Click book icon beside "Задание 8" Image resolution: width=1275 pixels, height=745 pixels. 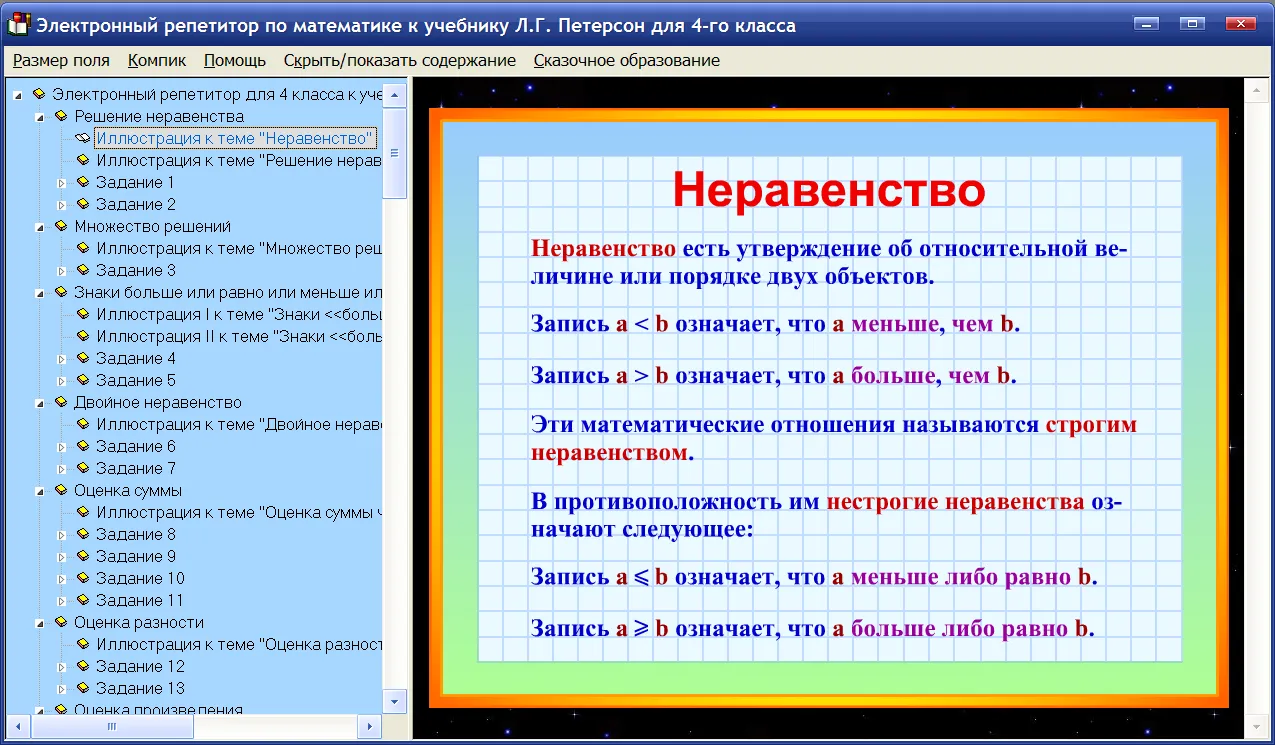pyautogui.click(x=84, y=534)
